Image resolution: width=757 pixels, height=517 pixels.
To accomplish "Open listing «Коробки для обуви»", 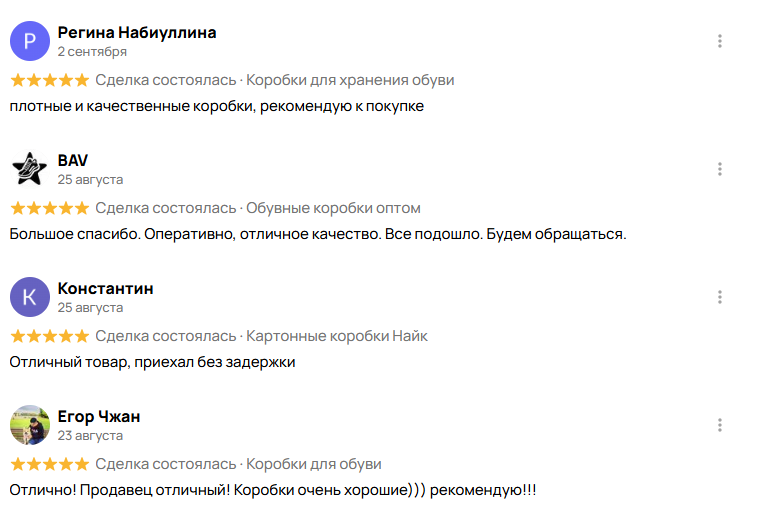I will pyautogui.click(x=313, y=464).
